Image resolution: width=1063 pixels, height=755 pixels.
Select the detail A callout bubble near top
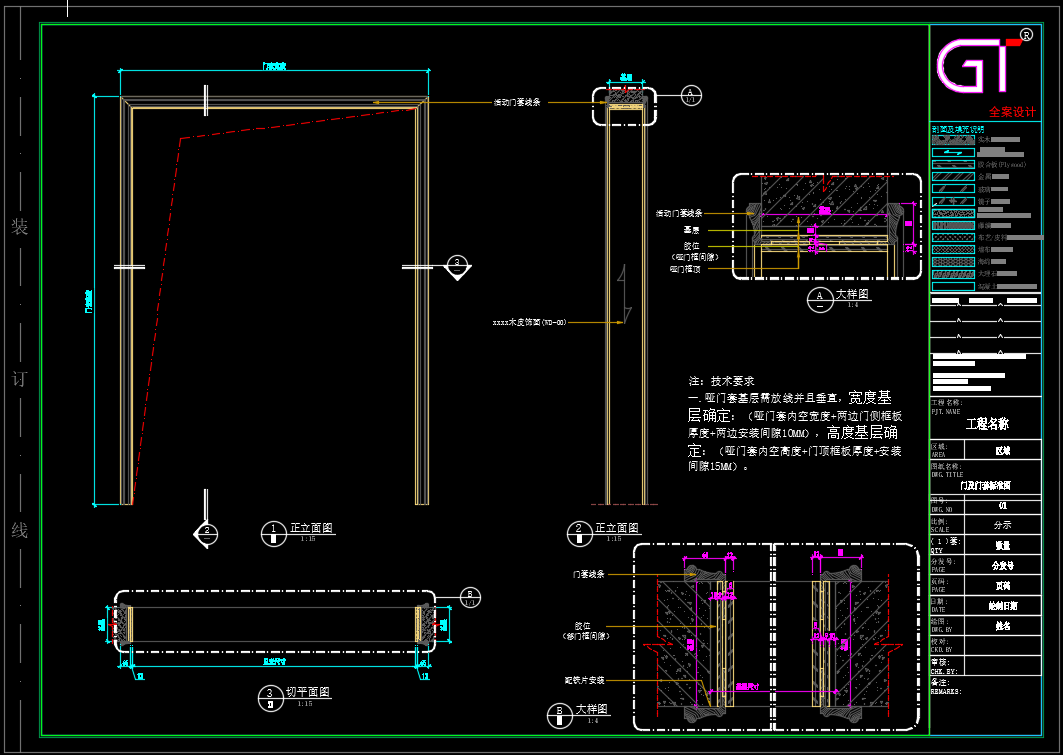point(691,95)
